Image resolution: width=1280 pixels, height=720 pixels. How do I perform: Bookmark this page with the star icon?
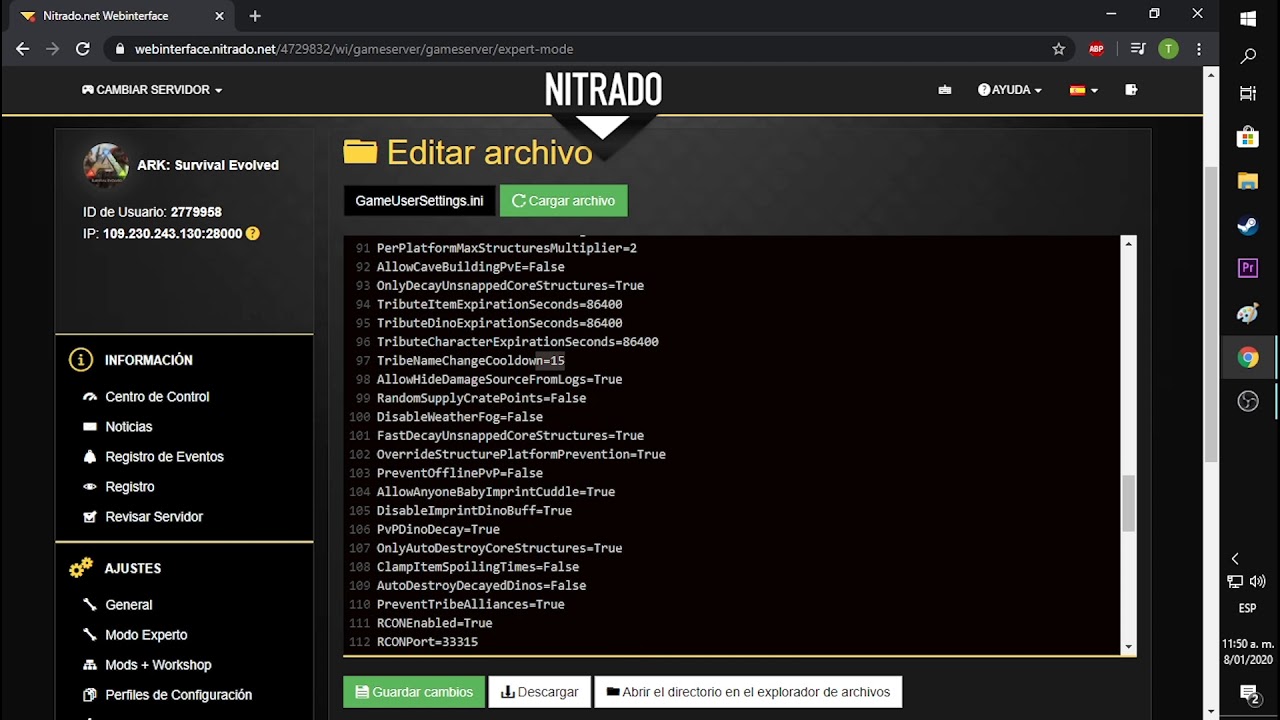pyautogui.click(x=1059, y=49)
